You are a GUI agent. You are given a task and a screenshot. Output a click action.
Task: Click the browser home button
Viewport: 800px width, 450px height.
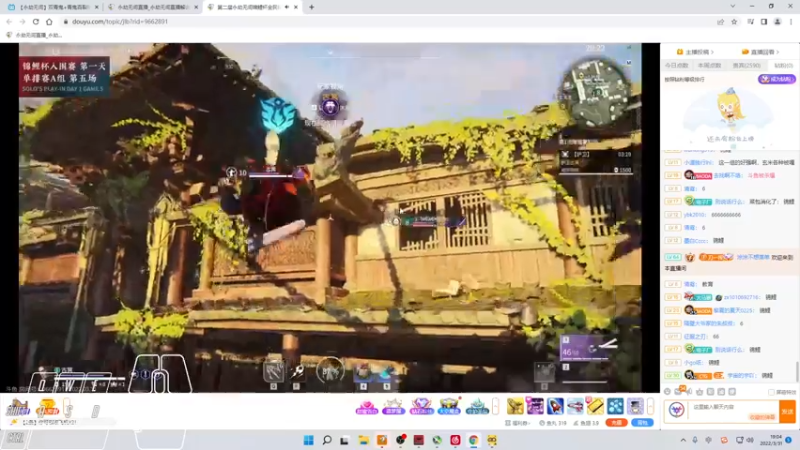coord(49,21)
